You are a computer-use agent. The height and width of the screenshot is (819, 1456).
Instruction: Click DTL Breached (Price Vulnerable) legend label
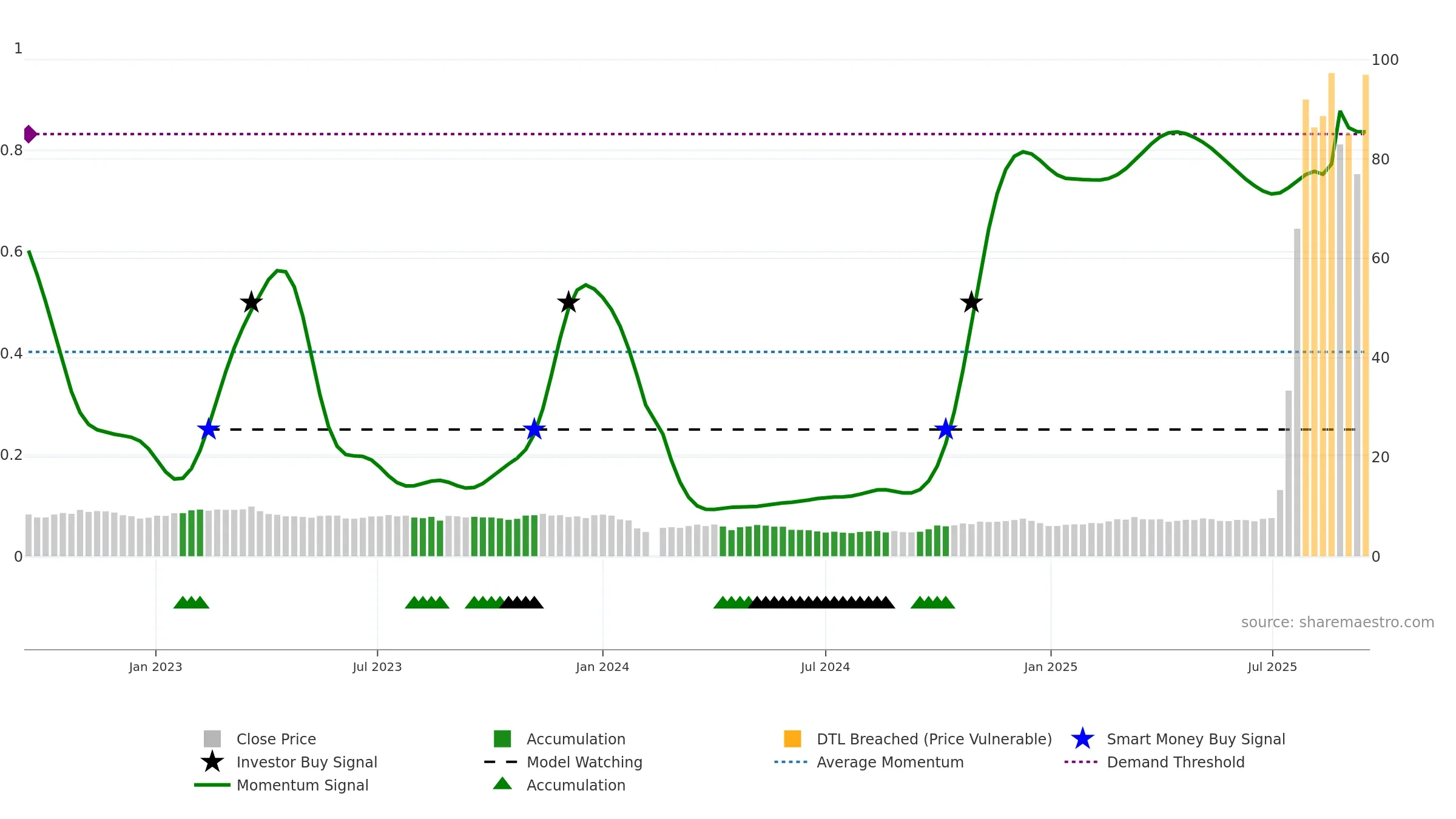click(x=934, y=739)
